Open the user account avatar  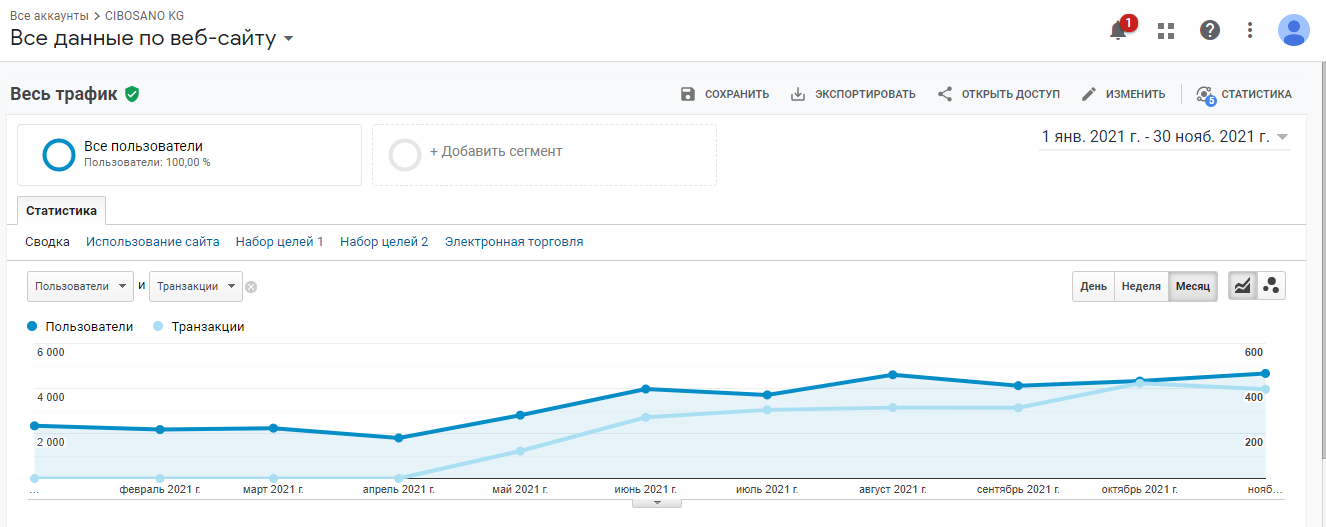(1294, 30)
